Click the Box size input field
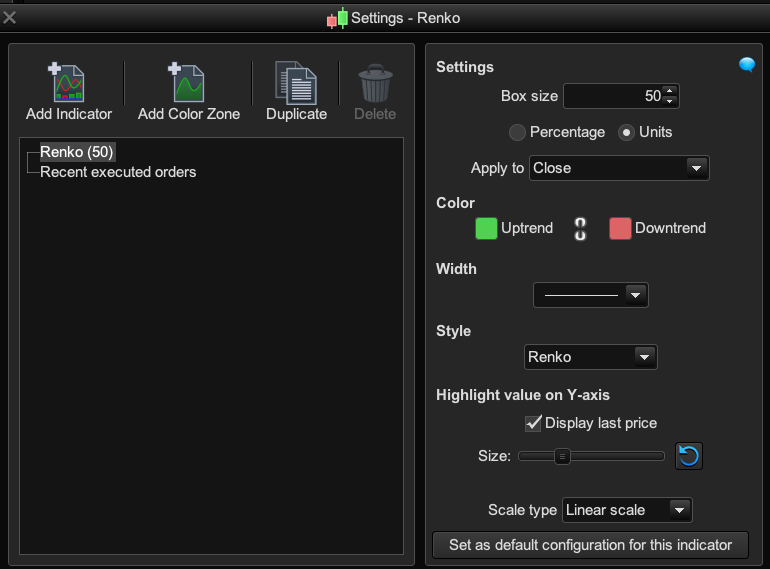 click(612, 96)
